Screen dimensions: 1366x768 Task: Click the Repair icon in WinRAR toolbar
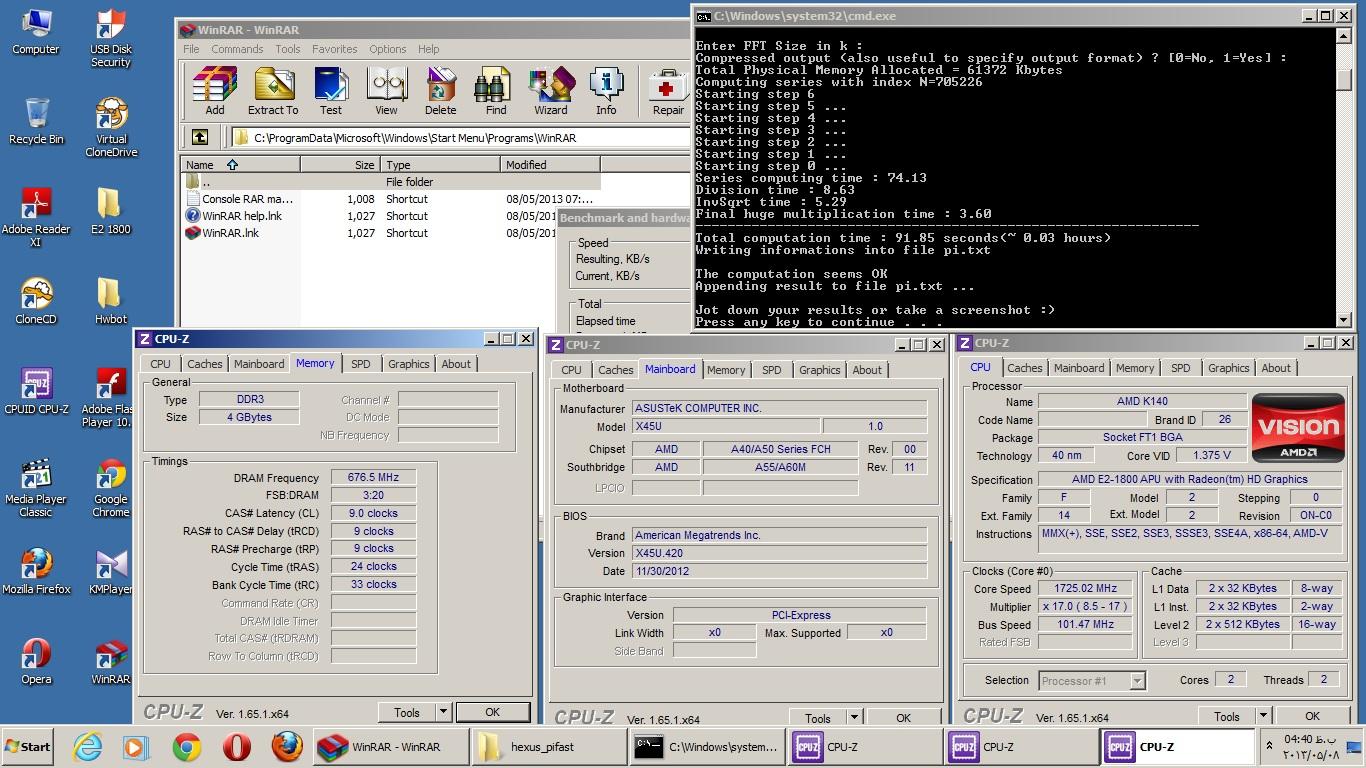click(668, 91)
